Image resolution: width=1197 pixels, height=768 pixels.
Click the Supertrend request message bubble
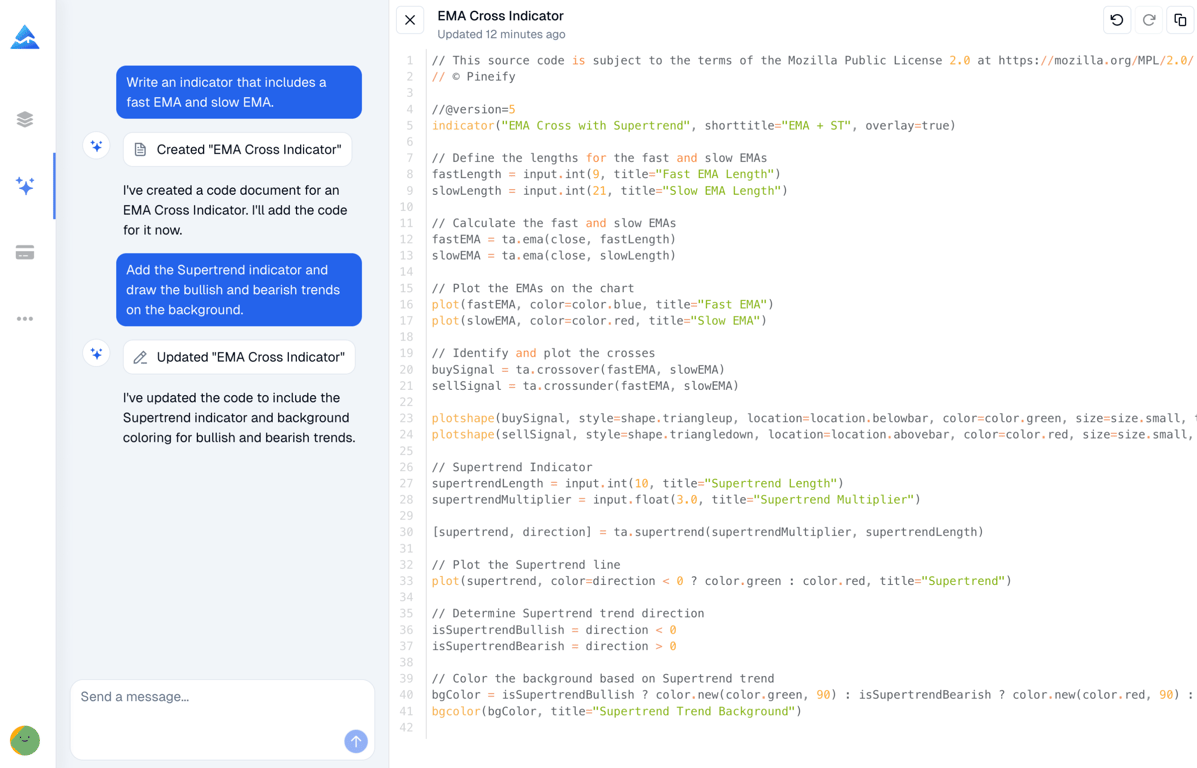tap(238, 290)
